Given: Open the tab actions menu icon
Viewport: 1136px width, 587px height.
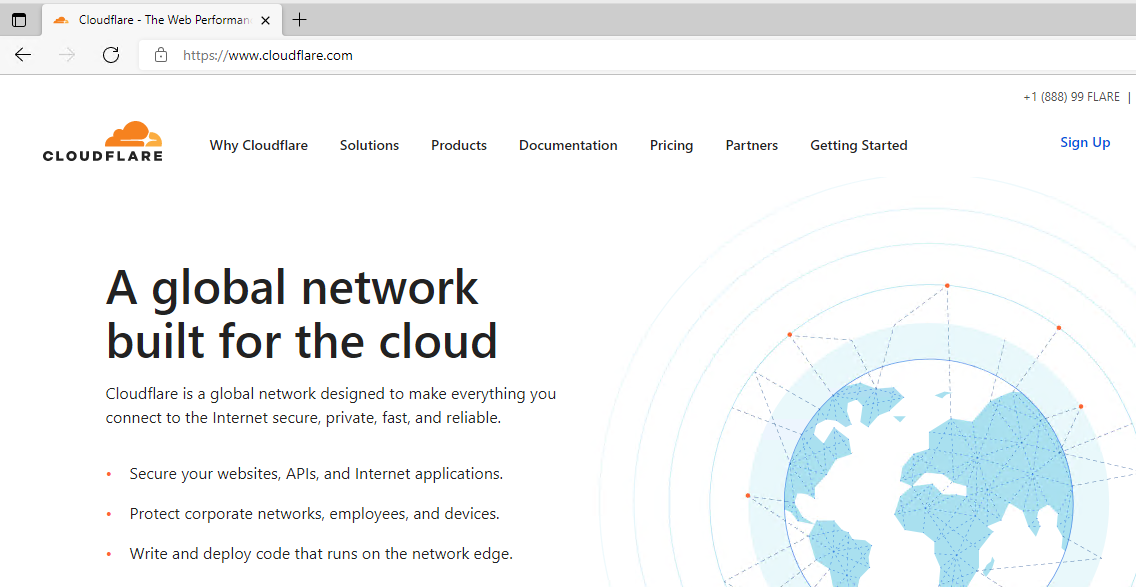Looking at the screenshot, I should tap(19, 20).
